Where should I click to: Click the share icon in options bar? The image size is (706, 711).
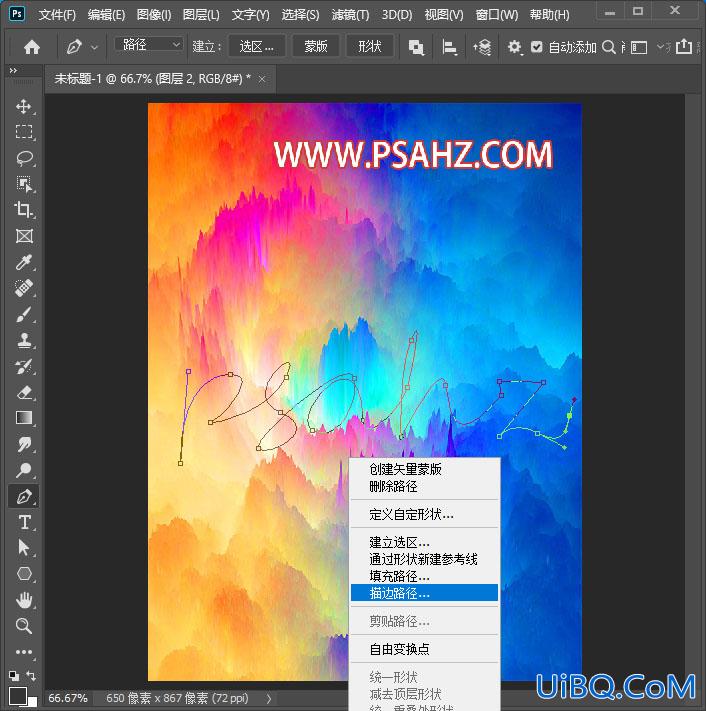[x=684, y=47]
